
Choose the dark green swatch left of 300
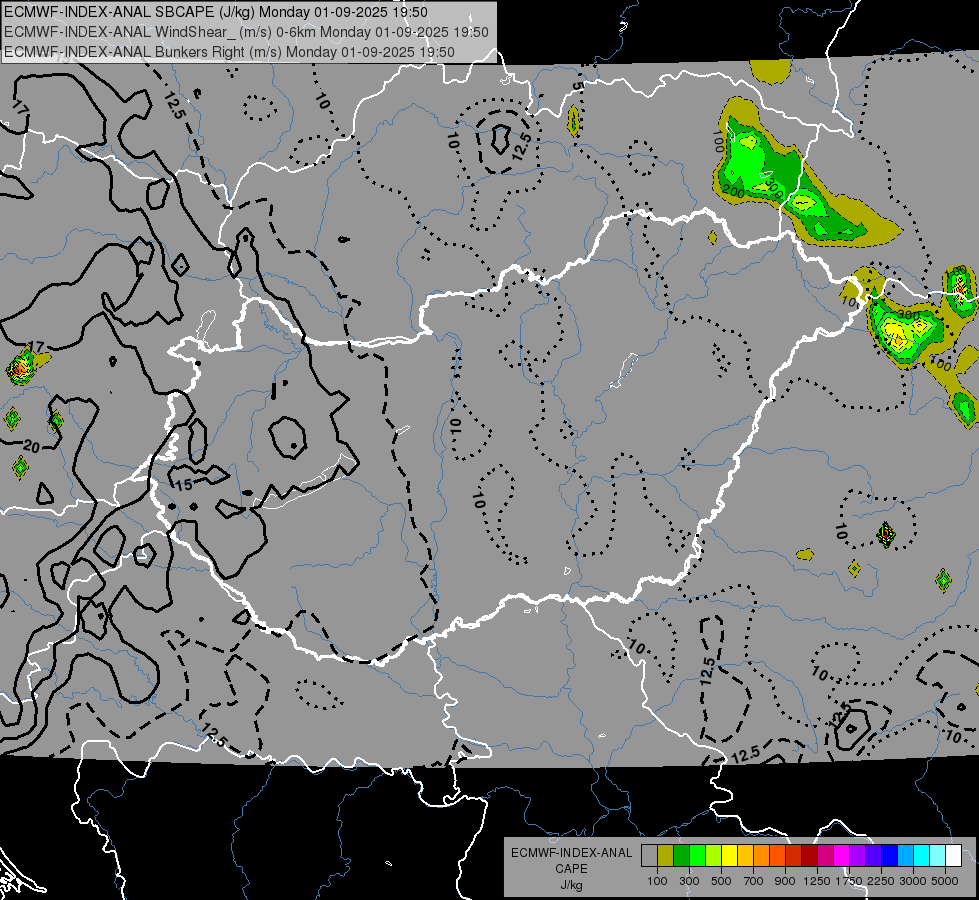tap(681, 855)
